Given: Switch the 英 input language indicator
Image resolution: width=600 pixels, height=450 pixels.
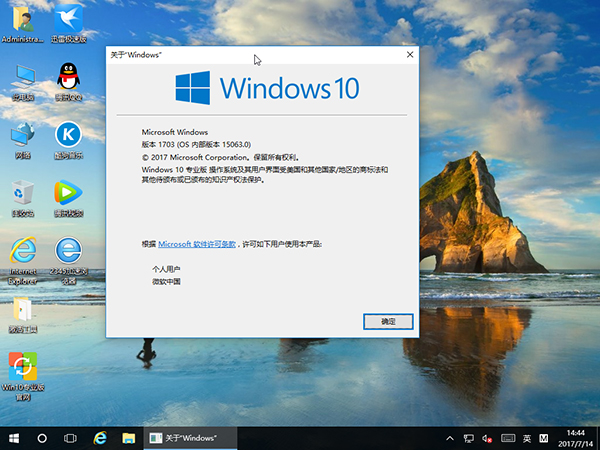Looking at the screenshot, I should tap(524, 438).
